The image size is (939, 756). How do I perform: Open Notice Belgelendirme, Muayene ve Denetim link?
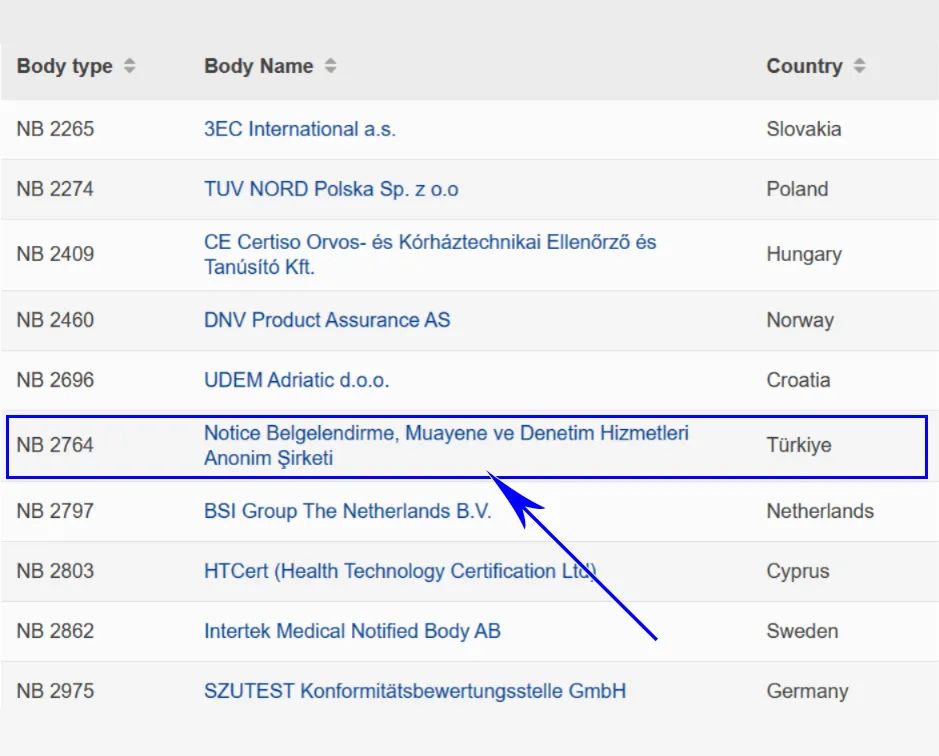click(446, 445)
